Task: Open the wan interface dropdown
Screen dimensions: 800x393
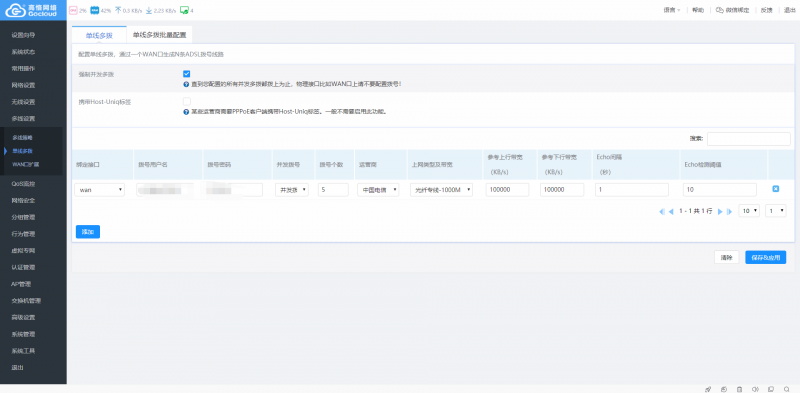Action: [99, 190]
